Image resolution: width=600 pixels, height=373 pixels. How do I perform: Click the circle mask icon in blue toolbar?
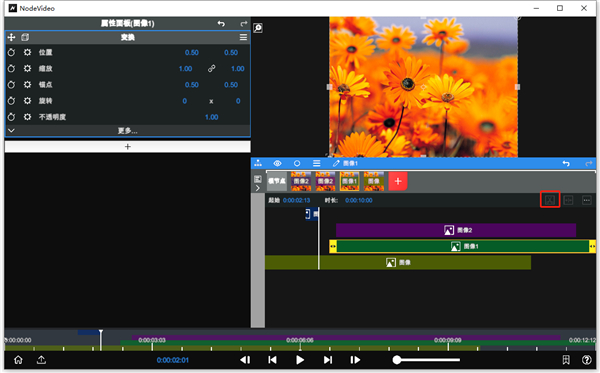pyautogui.click(x=297, y=163)
